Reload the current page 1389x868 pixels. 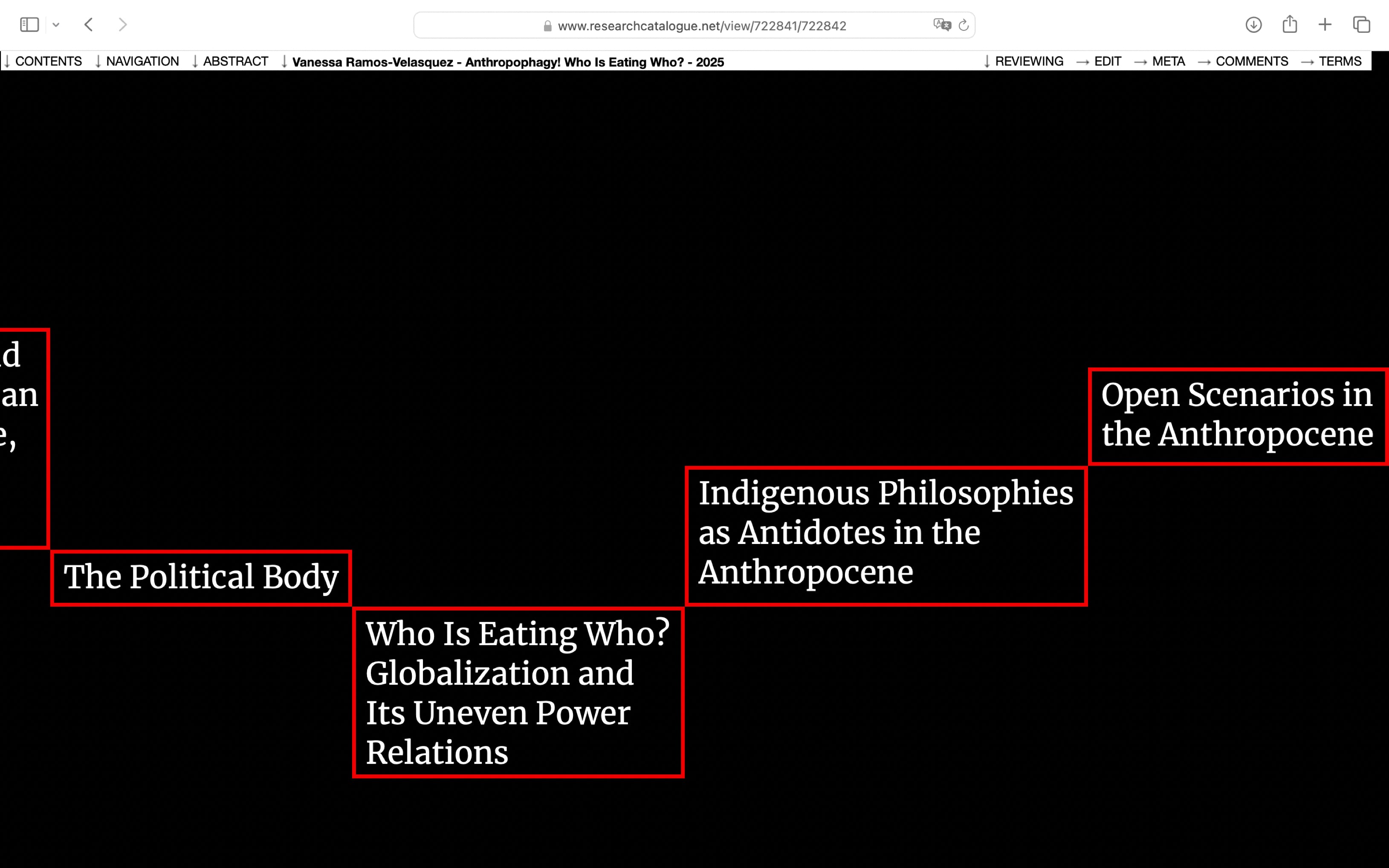pos(964,25)
